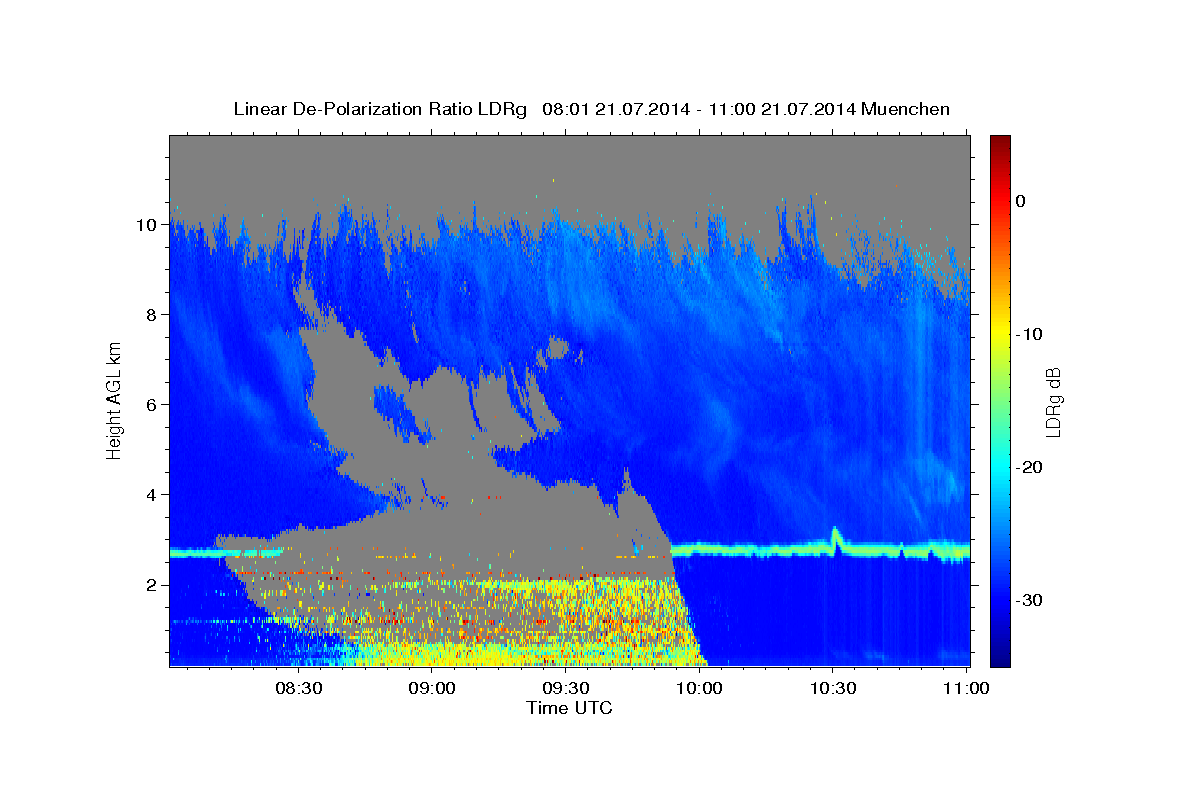The width and height of the screenshot is (1200, 800).
Task: Click the height axis label '6'
Action: (153, 405)
